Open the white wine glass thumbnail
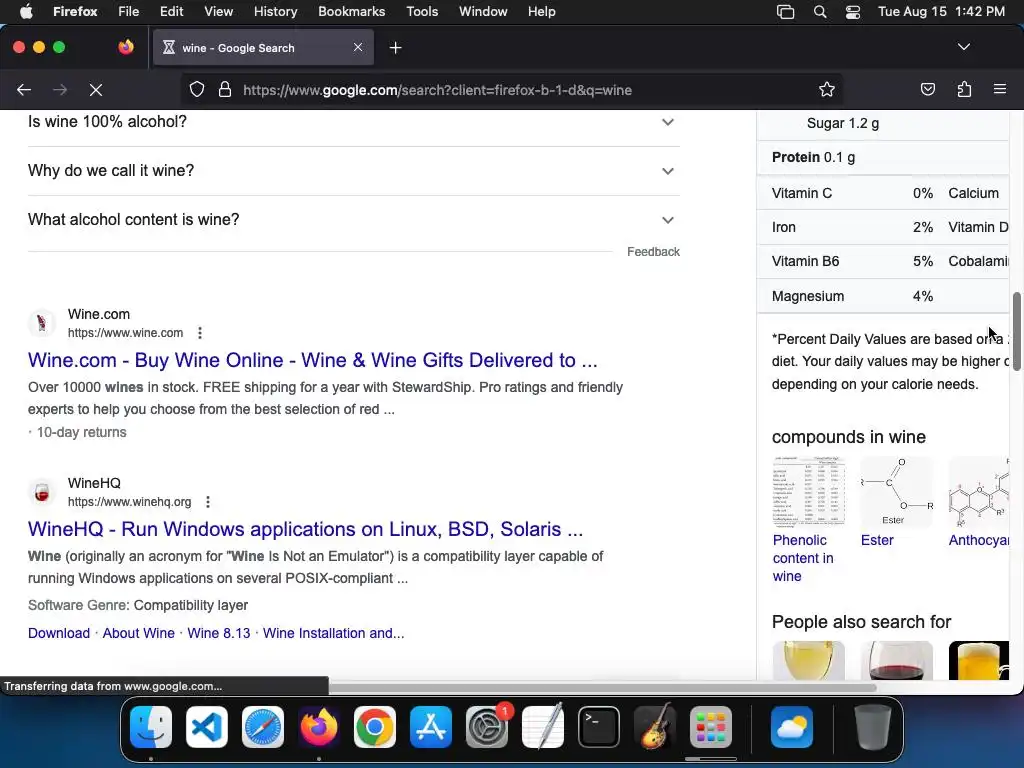1024x768 pixels. coord(808,660)
